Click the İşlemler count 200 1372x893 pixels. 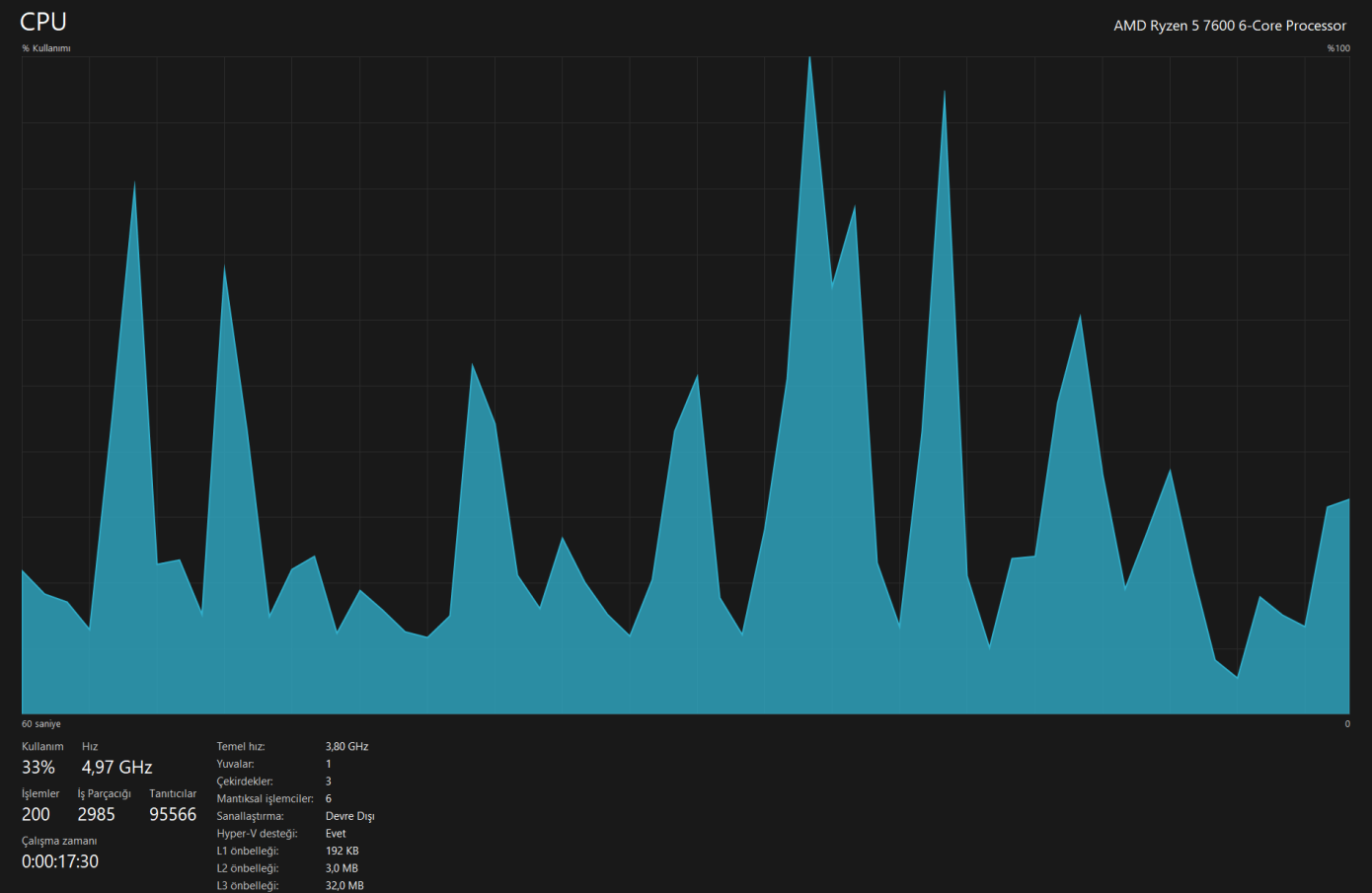tap(36, 814)
